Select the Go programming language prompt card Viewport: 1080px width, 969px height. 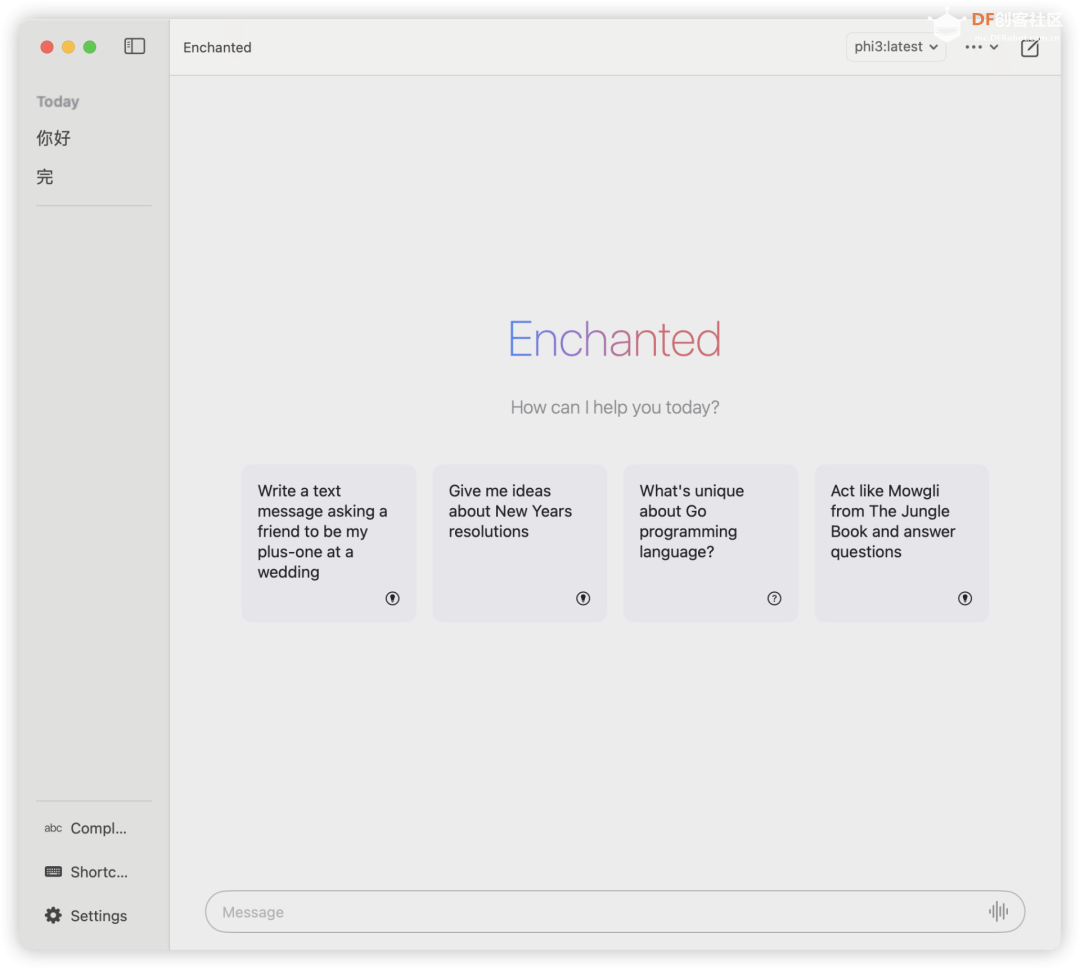pos(710,543)
